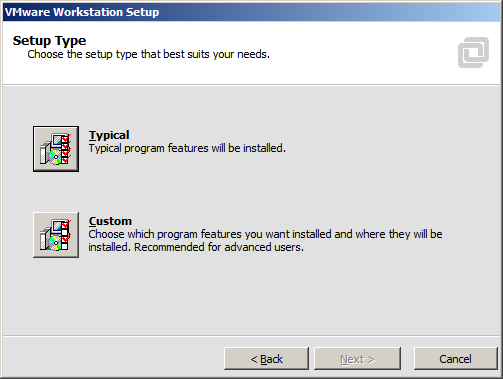Click the red checkmarks on the Typical icon
This screenshot has height=379, width=503.
[x=66, y=149]
